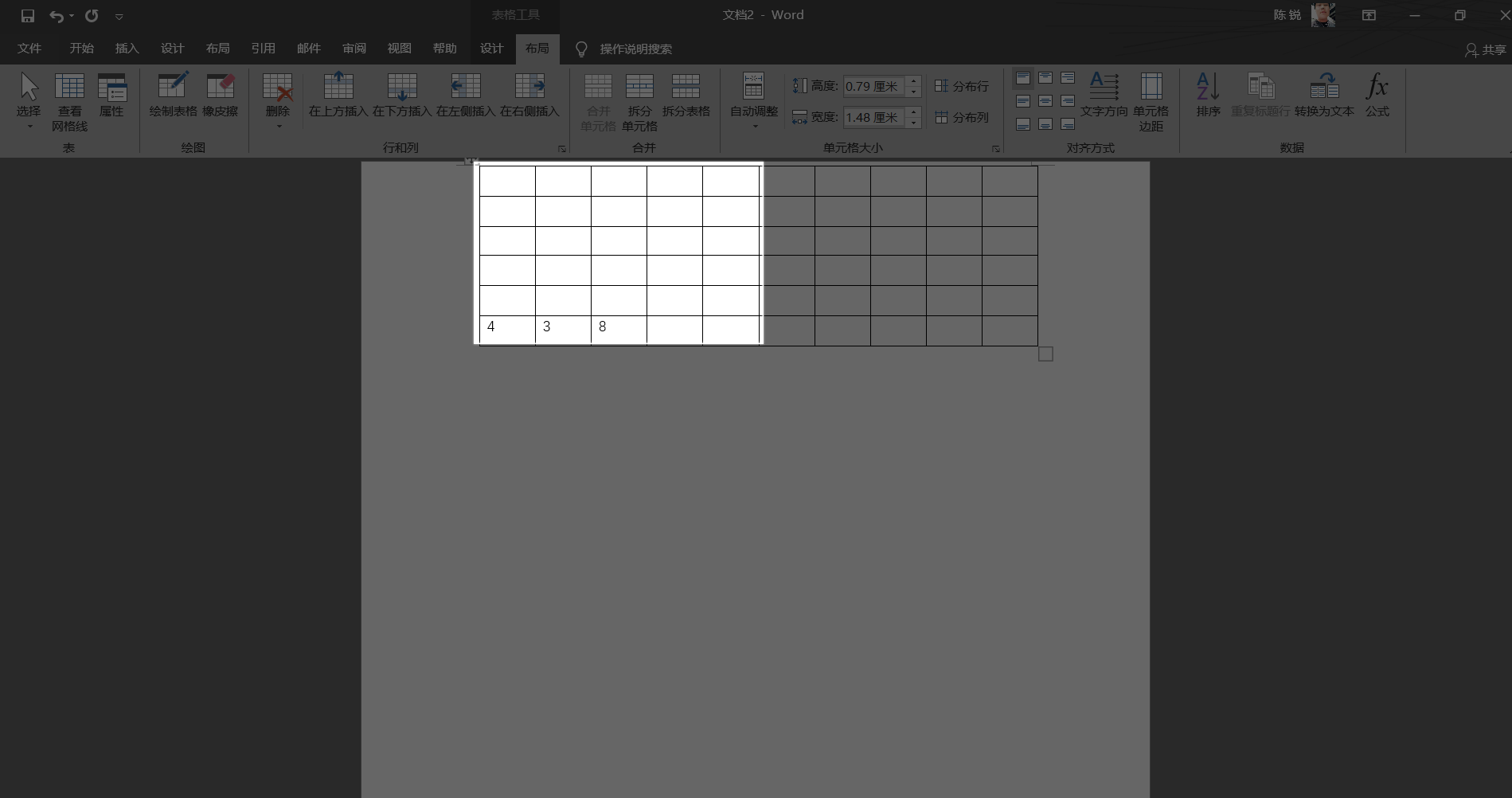Open the 选择 (Select) table dropdown
This screenshot has width=1512, height=798.
pos(29,102)
